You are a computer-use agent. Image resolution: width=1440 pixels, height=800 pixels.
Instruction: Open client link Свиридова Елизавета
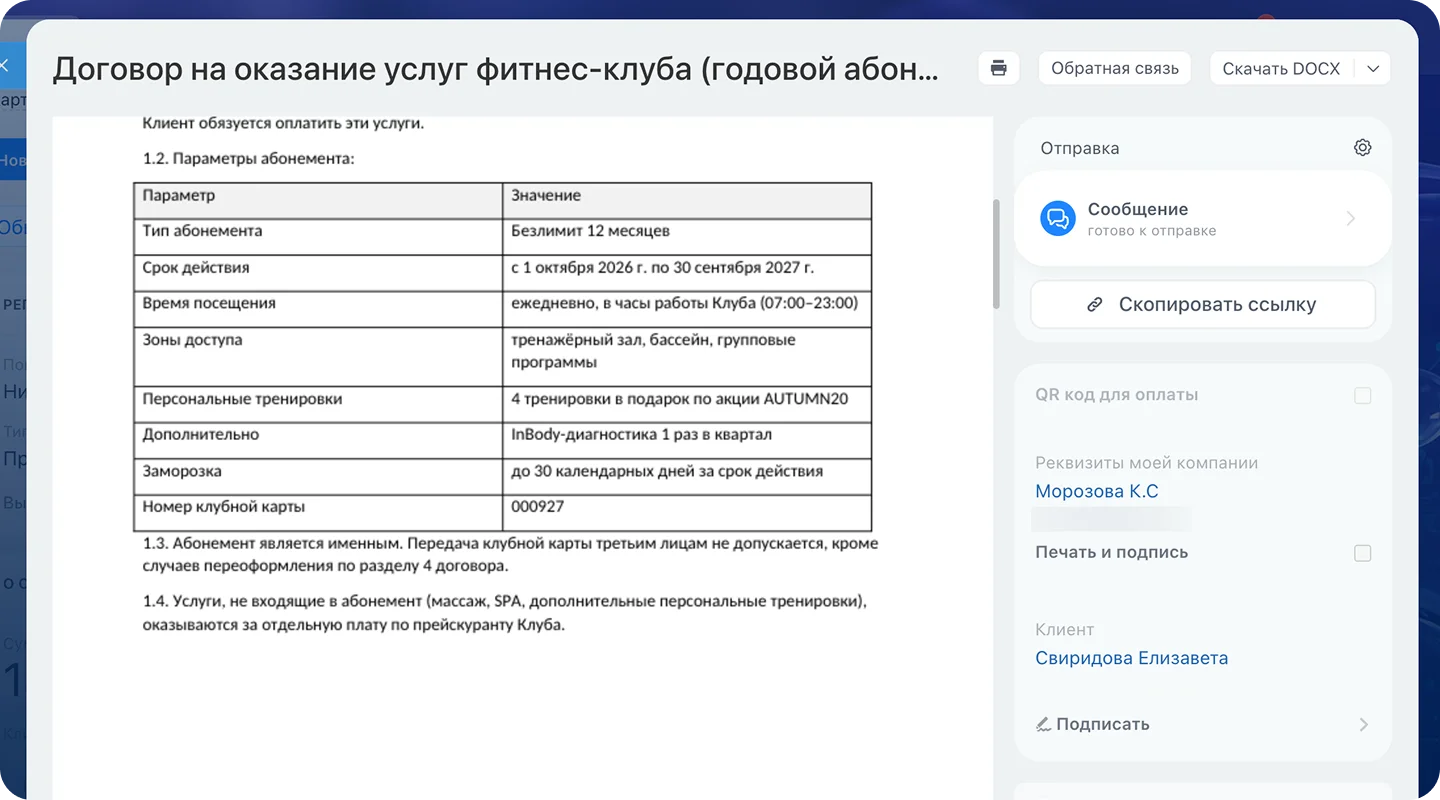point(1131,658)
